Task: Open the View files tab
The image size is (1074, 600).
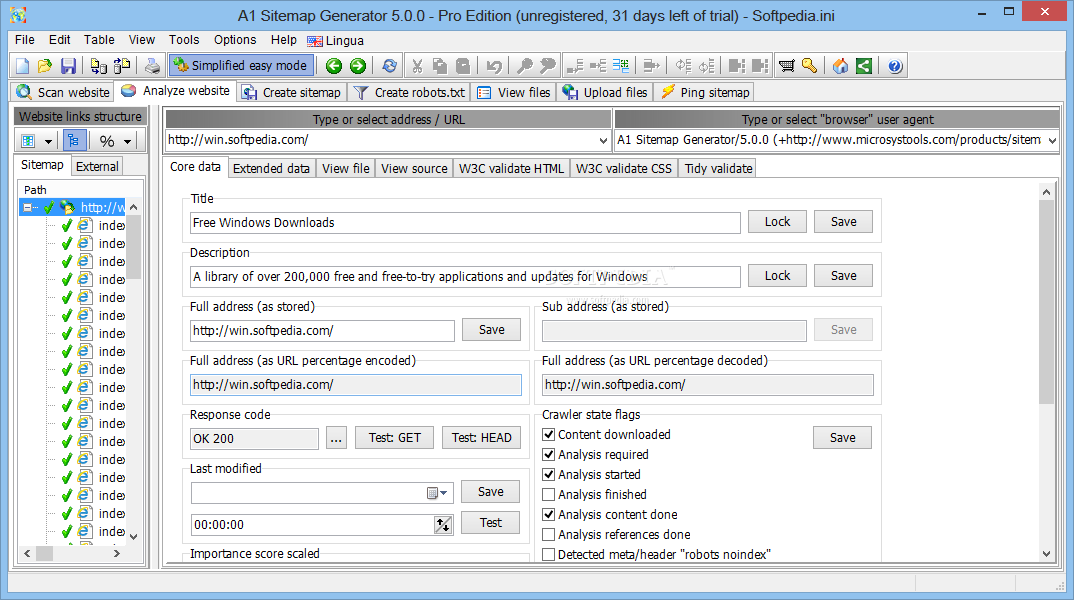Action: point(514,92)
